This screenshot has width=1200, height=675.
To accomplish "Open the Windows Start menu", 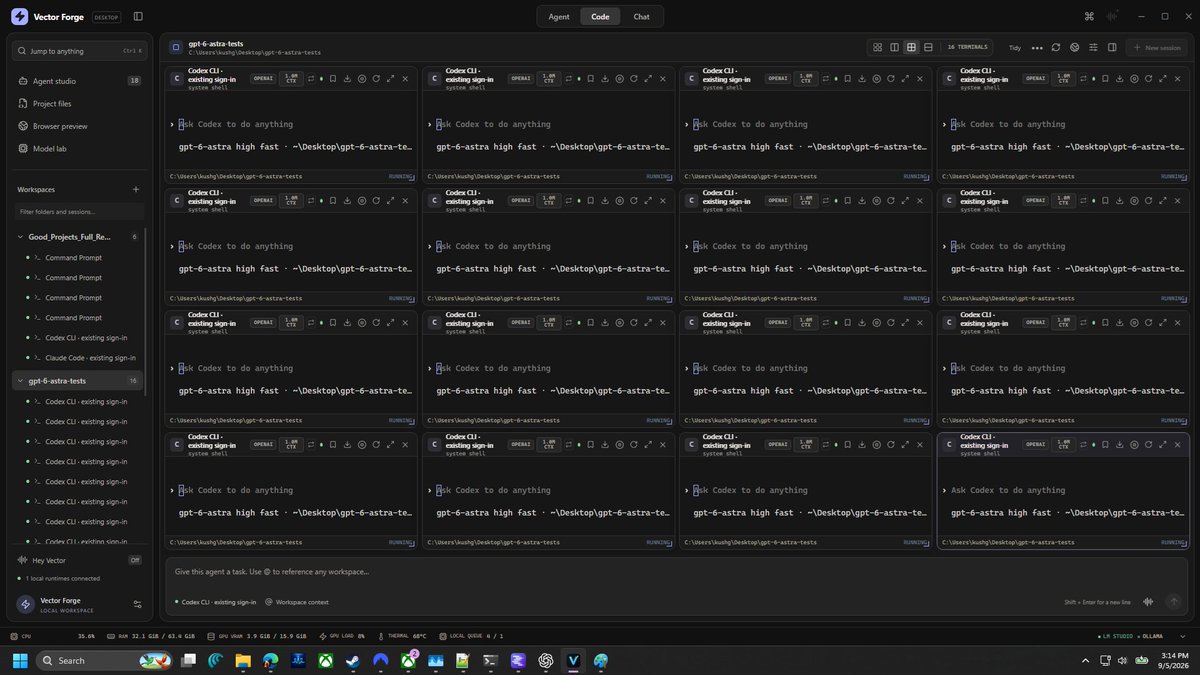I will tap(20, 660).
